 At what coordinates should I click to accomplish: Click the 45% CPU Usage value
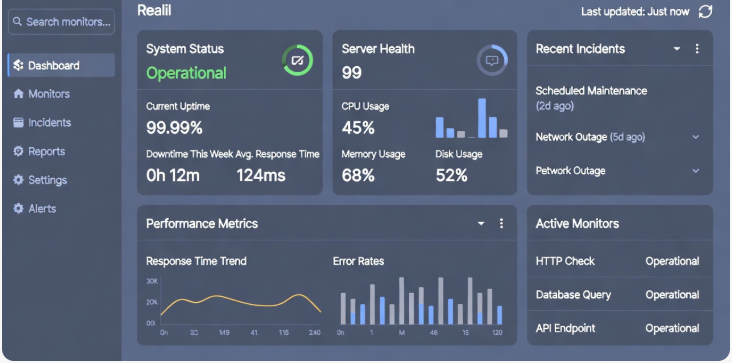(x=358, y=128)
